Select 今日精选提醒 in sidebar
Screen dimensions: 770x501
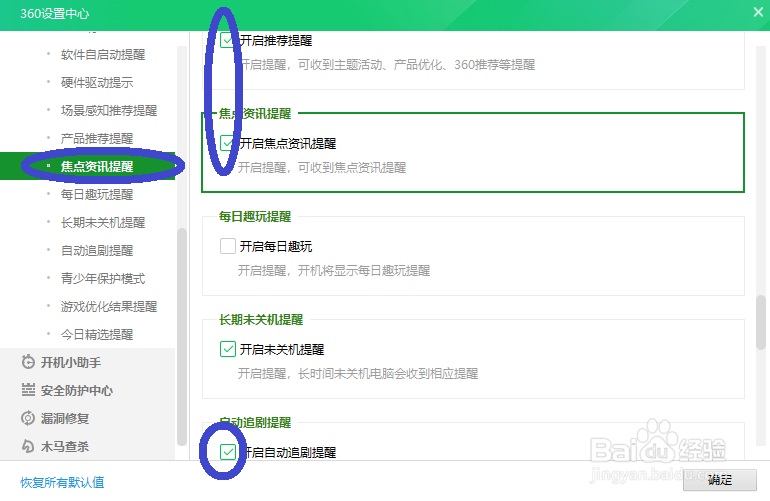97,334
